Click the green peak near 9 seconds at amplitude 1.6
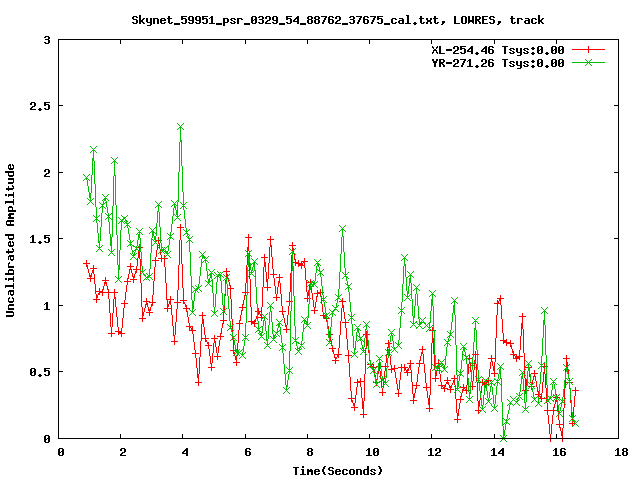The image size is (640, 480). pos(342,229)
